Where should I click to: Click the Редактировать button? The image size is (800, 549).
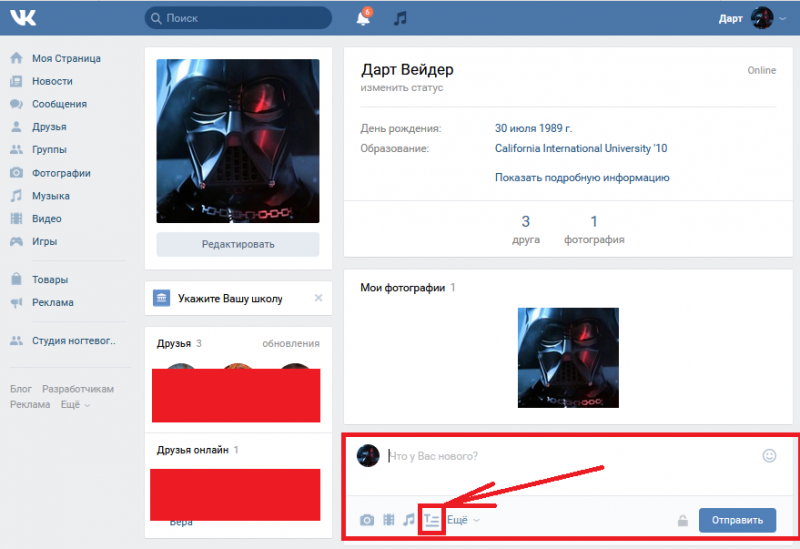tap(238, 244)
